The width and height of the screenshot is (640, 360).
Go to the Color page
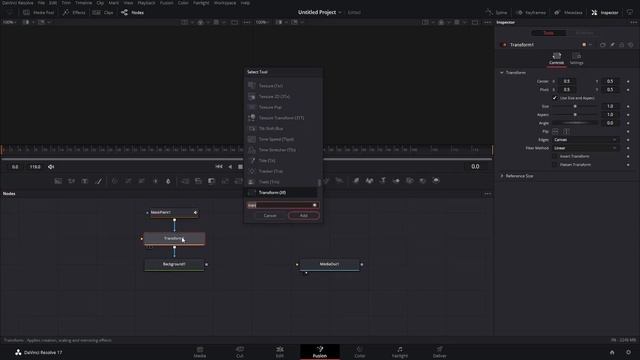[360, 352]
